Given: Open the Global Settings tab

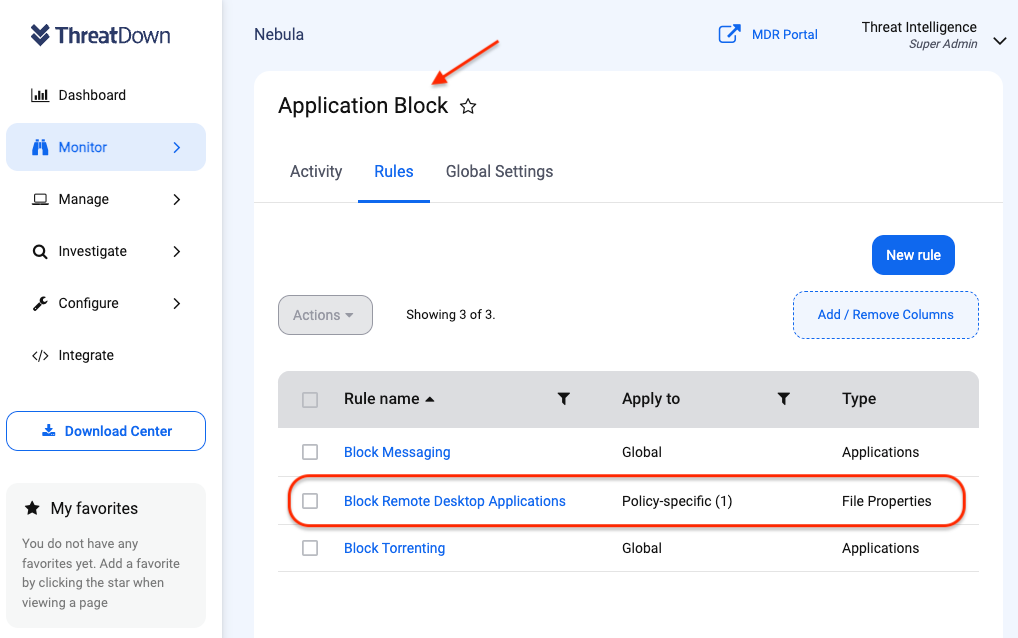Looking at the screenshot, I should point(499,171).
